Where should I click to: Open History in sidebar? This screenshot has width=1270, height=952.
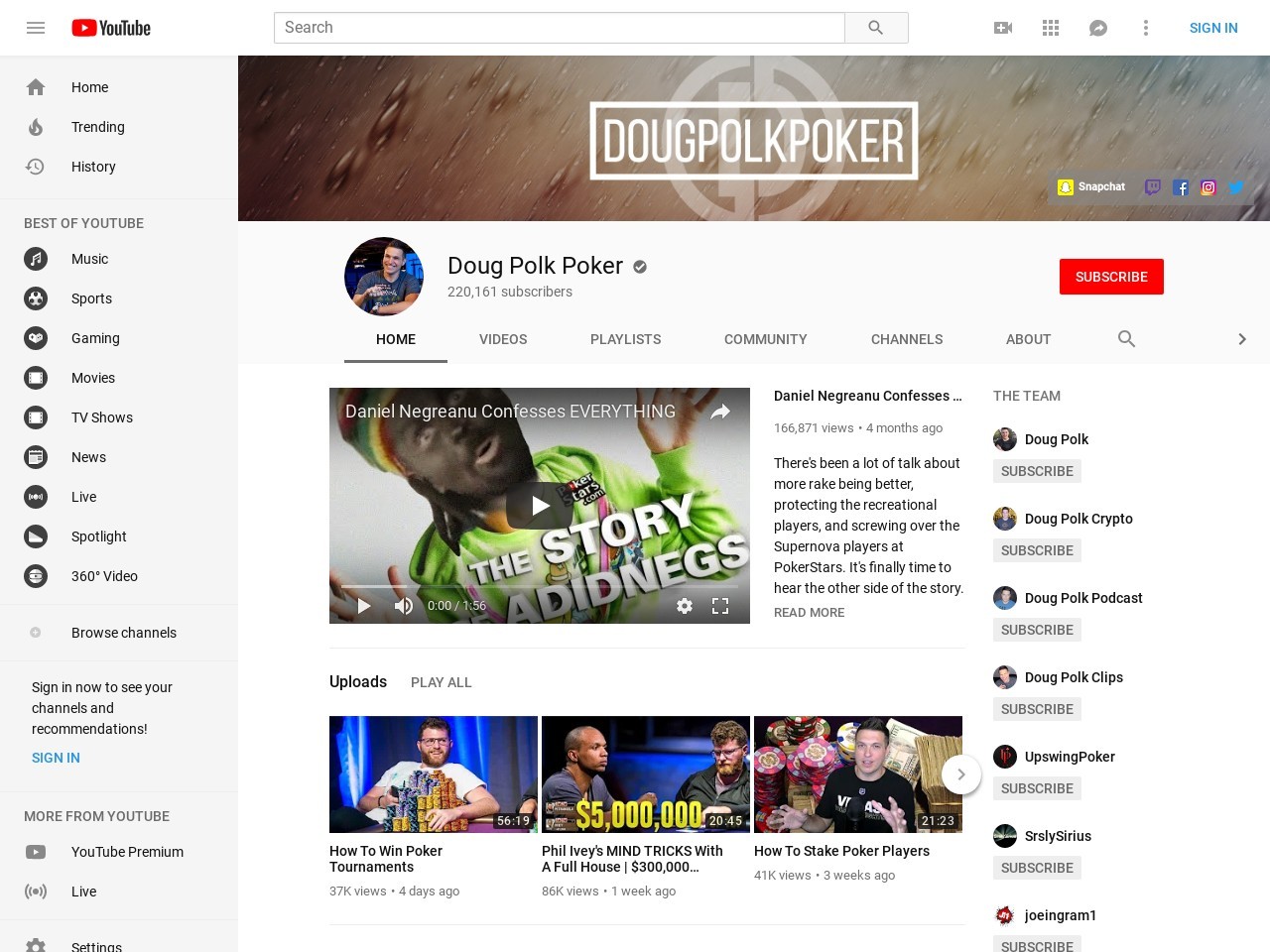tap(119, 167)
